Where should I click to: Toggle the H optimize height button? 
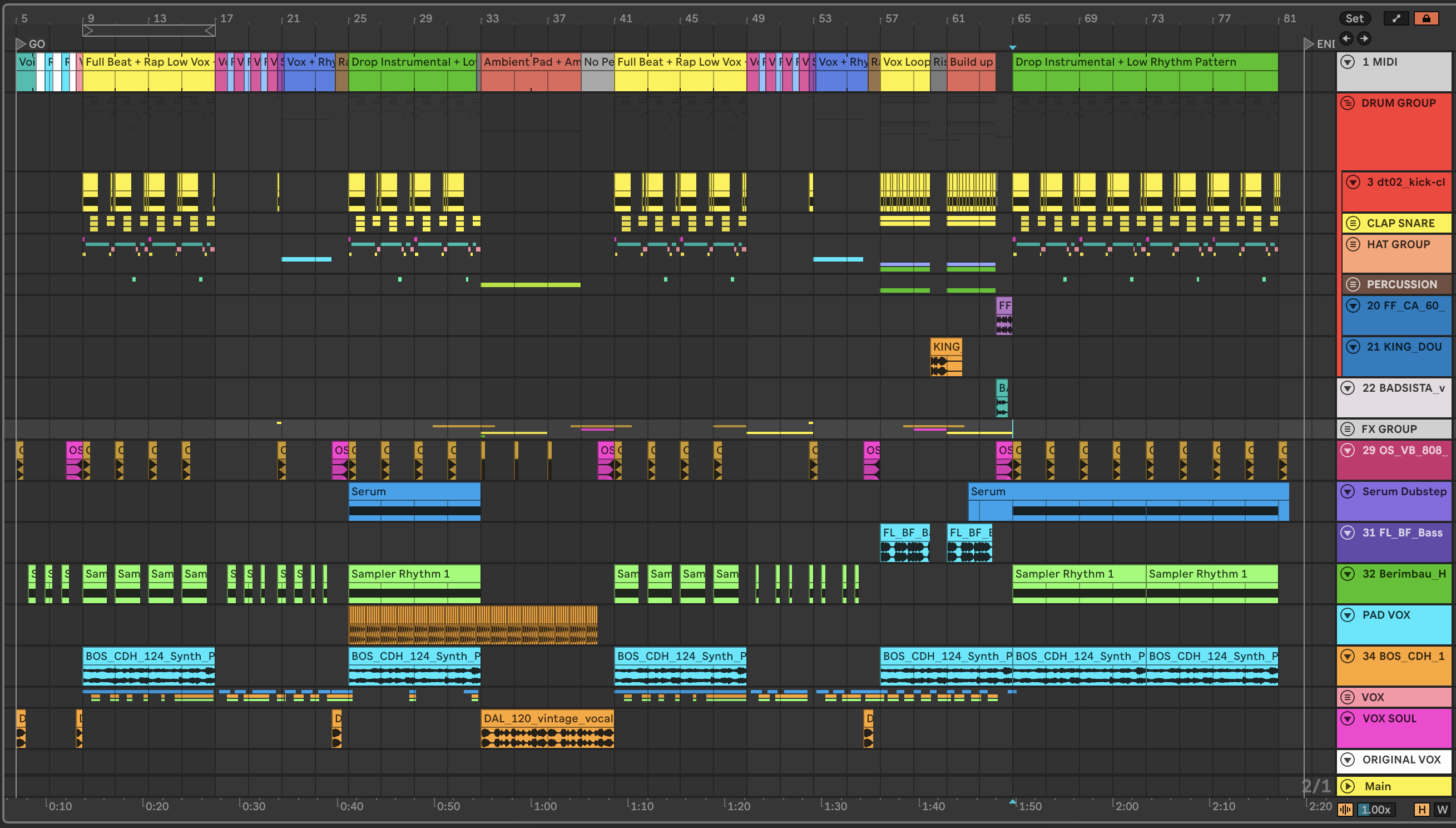click(x=1422, y=809)
